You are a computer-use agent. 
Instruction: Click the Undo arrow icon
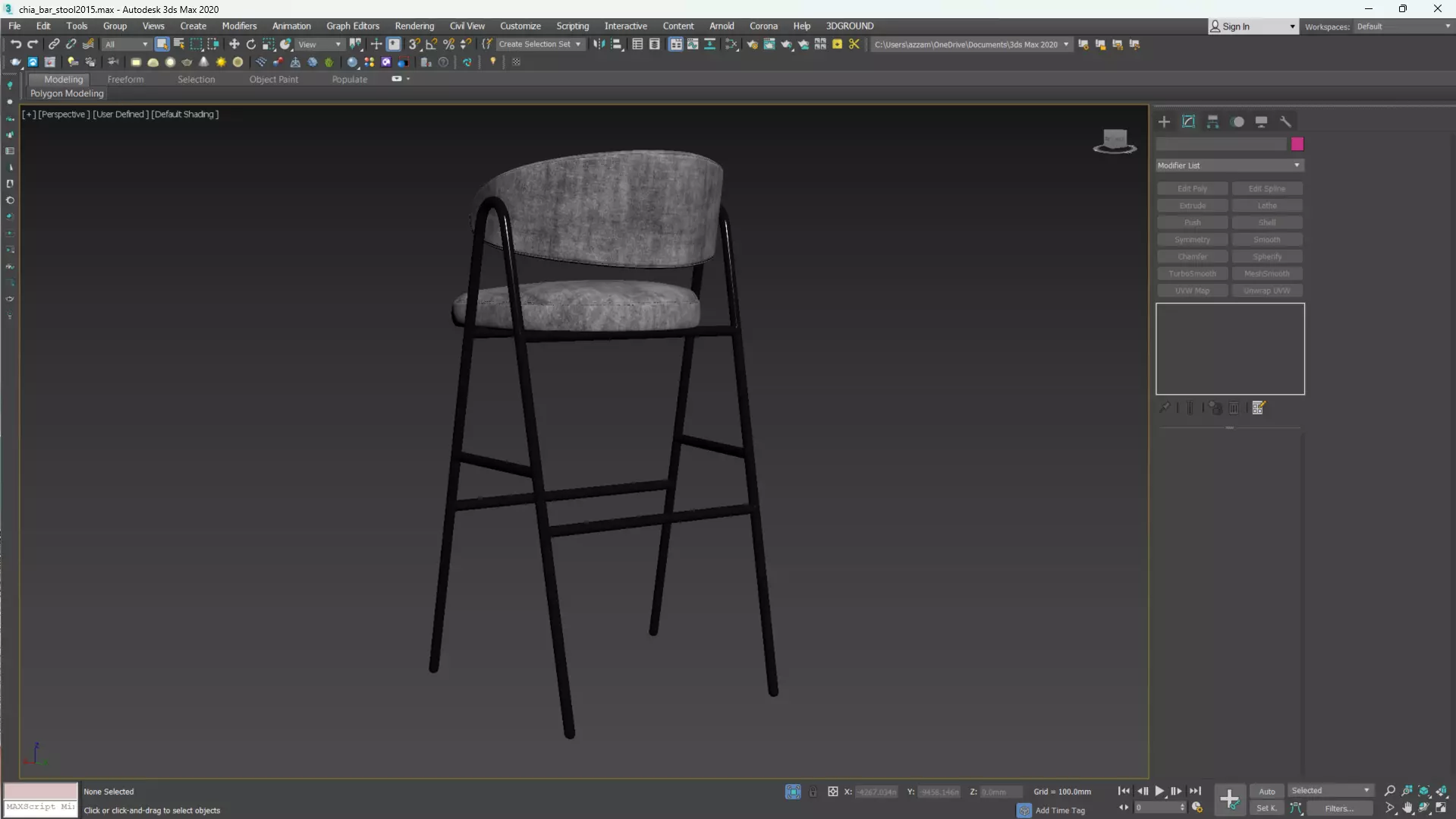click(x=15, y=44)
